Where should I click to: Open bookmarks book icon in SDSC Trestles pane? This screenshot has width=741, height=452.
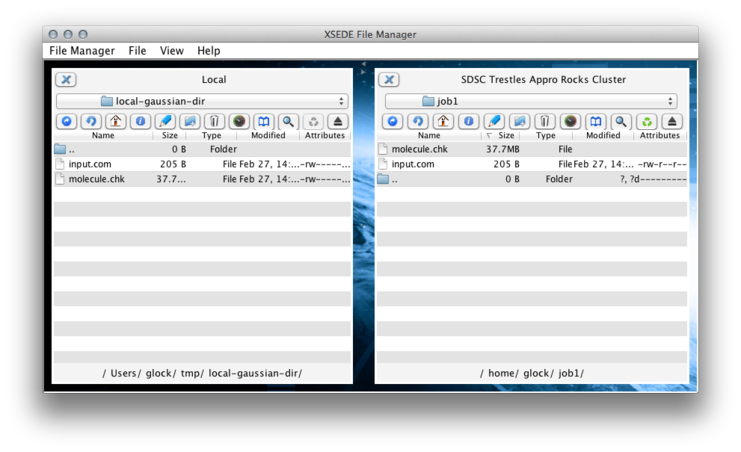click(x=596, y=122)
